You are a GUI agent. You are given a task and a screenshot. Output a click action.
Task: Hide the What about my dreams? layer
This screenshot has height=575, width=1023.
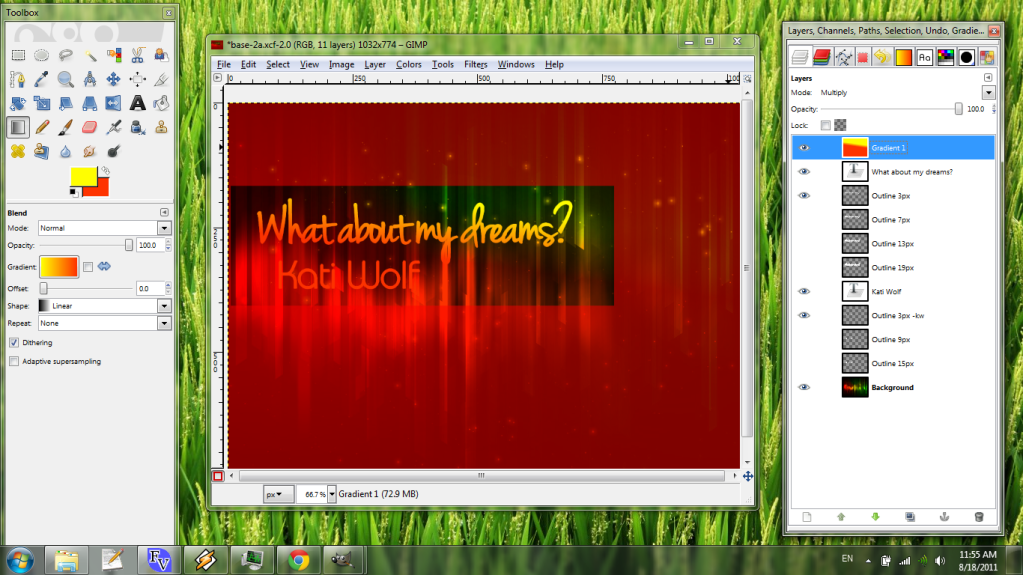(x=804, y=172)
